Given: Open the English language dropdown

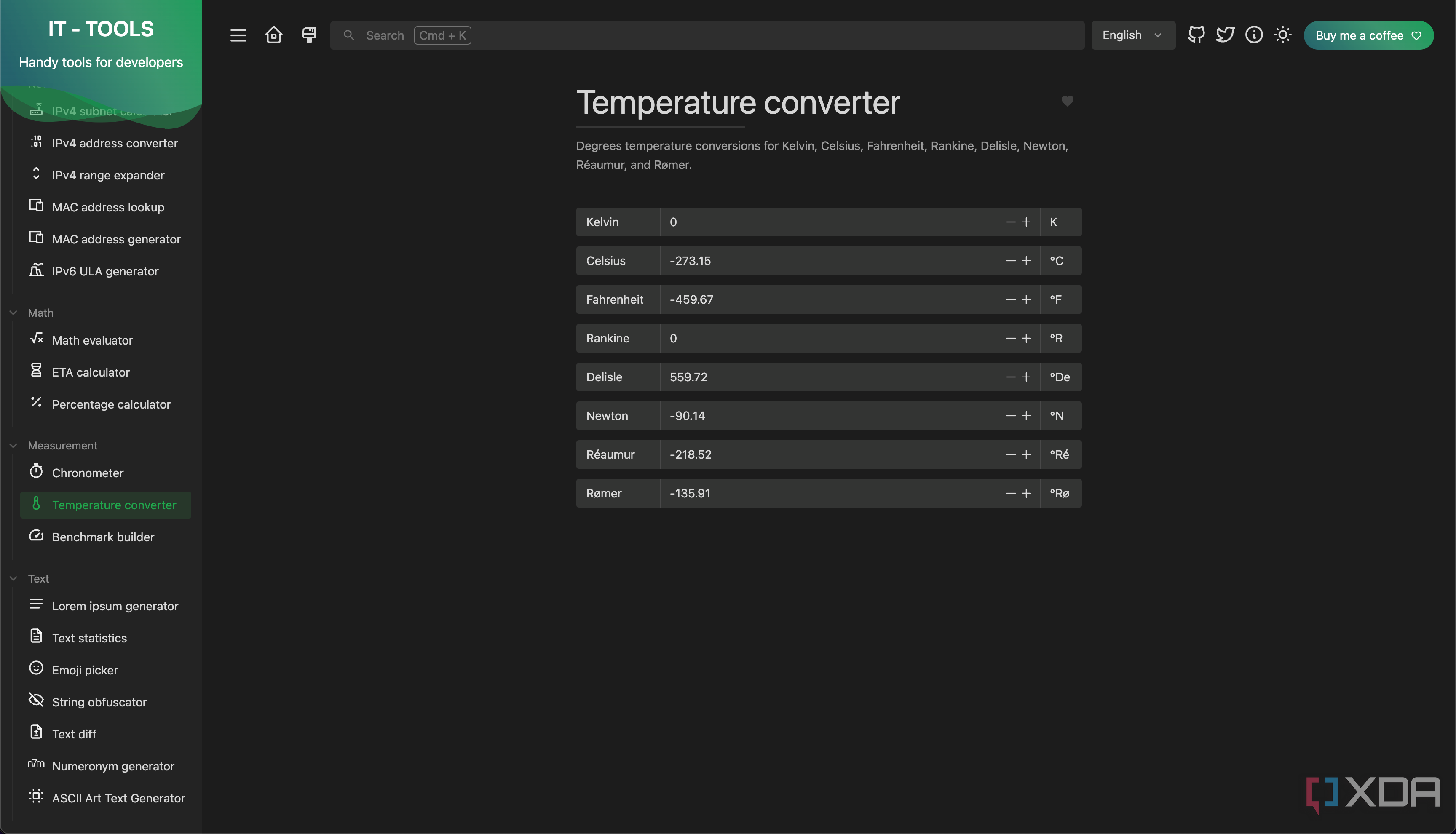Looking at the screenshot, I should [x=1132, y=35].
